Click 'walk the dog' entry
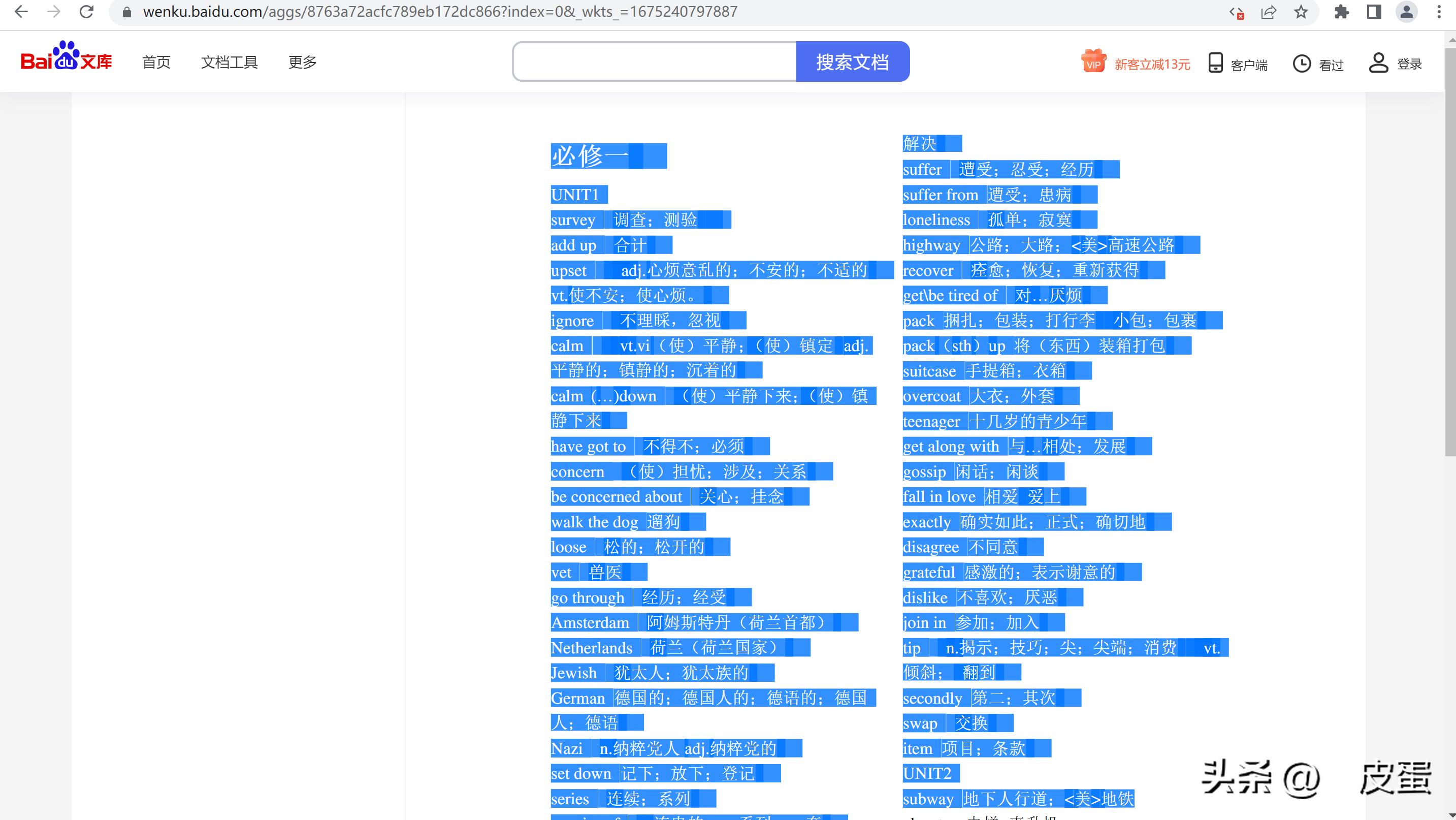The height and width of the screenshot is (820, 1456). tap(595, 521)
